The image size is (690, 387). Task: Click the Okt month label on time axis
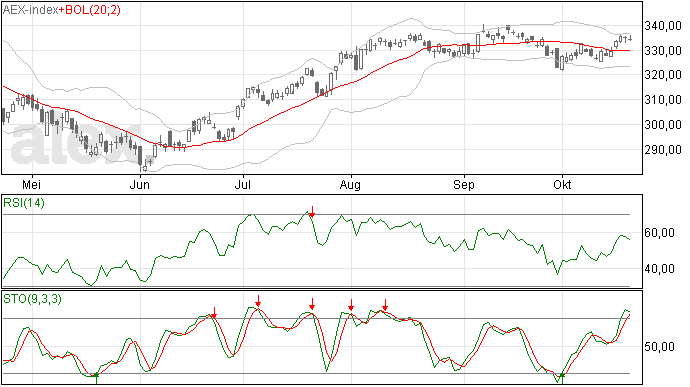(562, 184)
